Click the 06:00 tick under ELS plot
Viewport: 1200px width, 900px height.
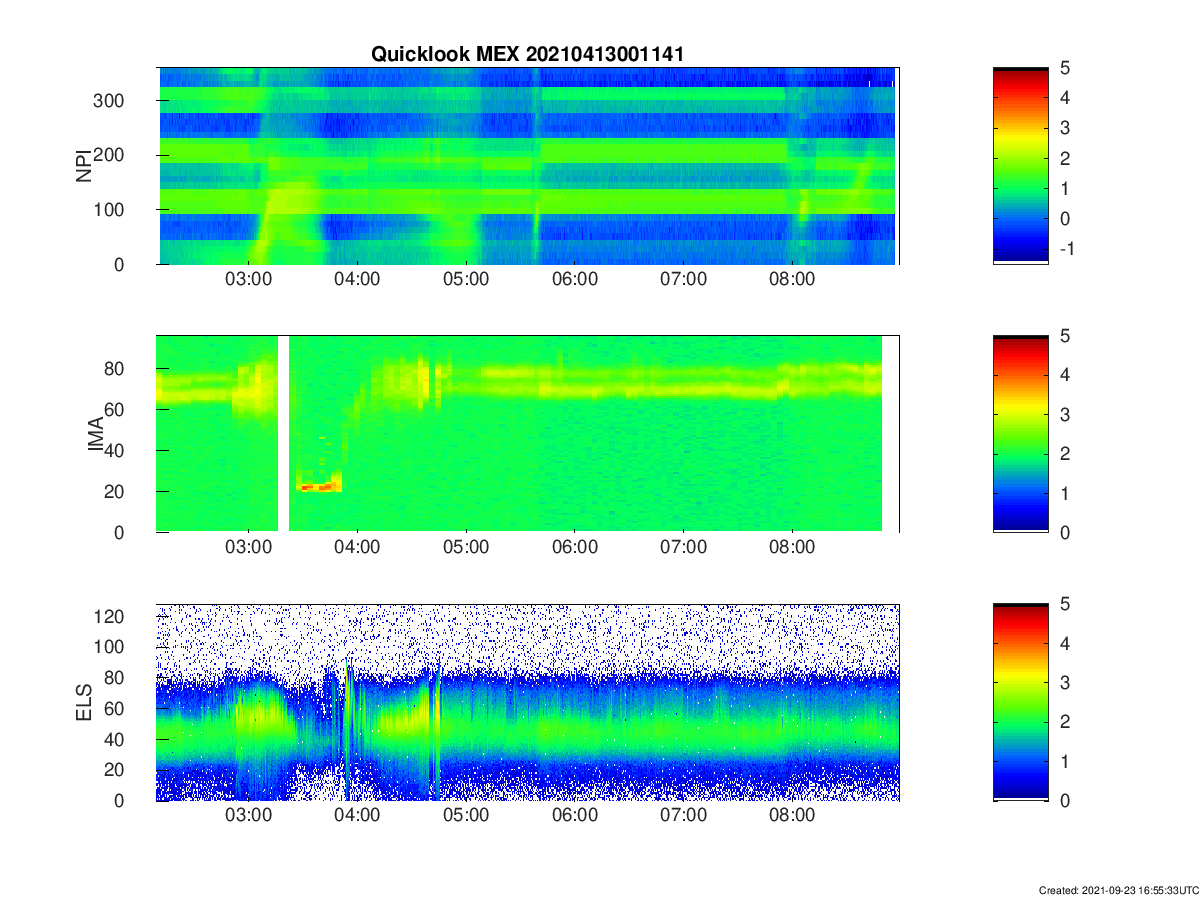[575, 817]
